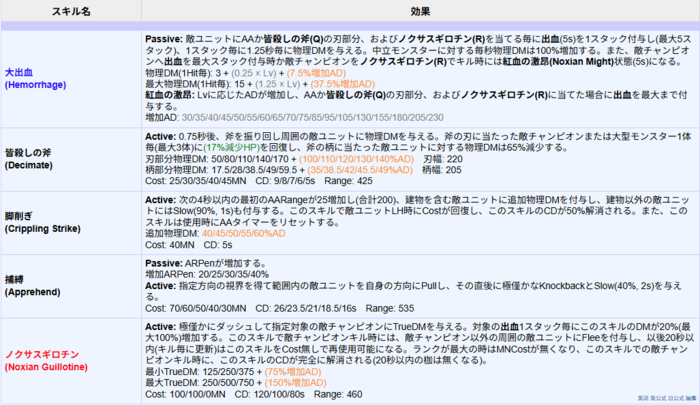Click the ノクサスギロチン (Noxian Guillotine) skill name

coord(46,361)
